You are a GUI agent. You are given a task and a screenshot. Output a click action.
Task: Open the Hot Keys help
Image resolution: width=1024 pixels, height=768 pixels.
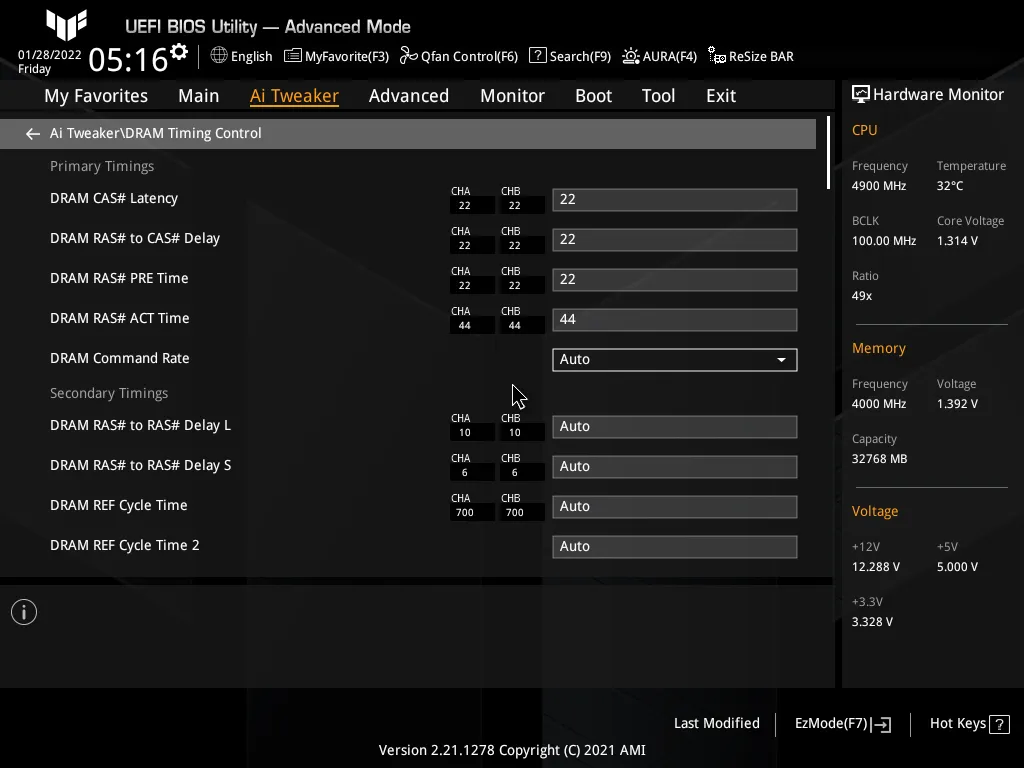(970, 724)
